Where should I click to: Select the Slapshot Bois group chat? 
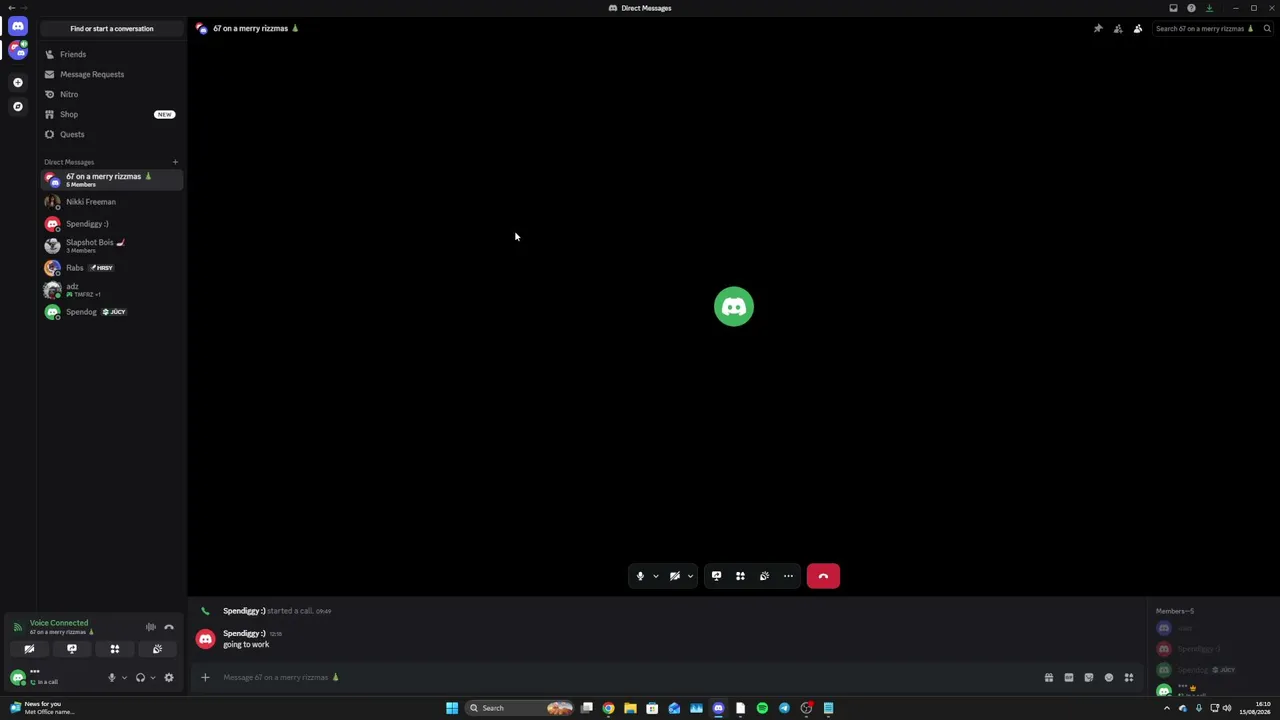tap(111, 246)
